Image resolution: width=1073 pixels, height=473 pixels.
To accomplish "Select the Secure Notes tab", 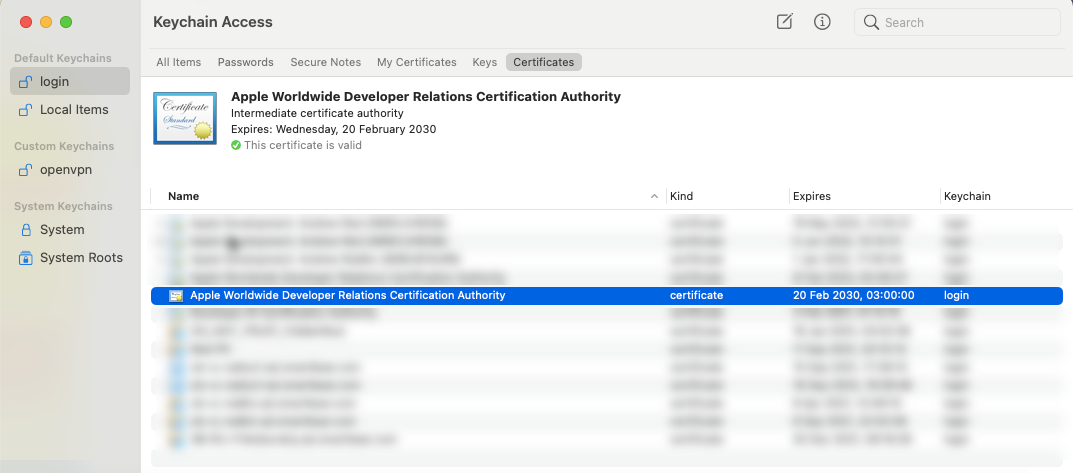I will (x=325, y=62).
